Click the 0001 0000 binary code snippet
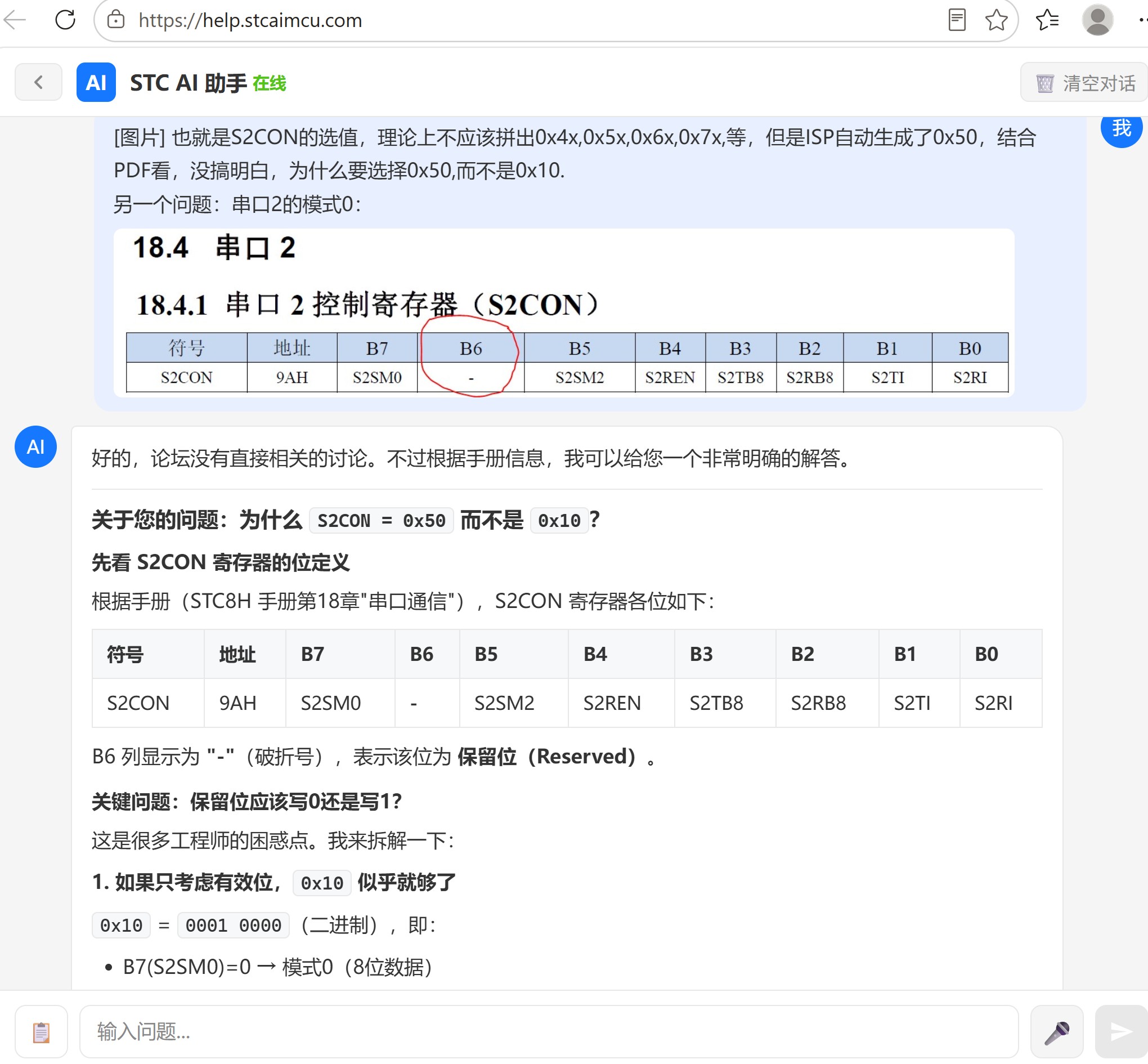1148x1064 pixels. point(233,926)
